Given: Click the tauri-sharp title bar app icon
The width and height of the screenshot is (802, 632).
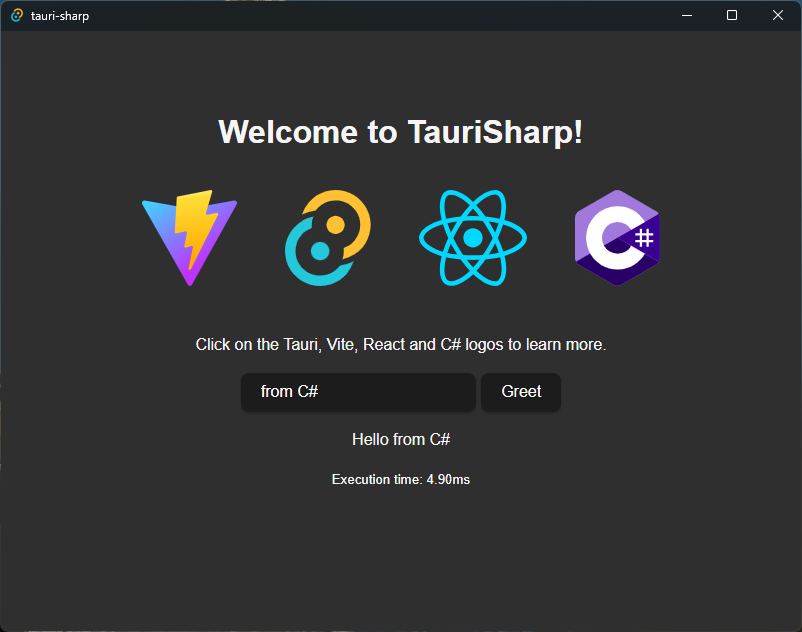Looking at the screenshot, I should (17, 15).
